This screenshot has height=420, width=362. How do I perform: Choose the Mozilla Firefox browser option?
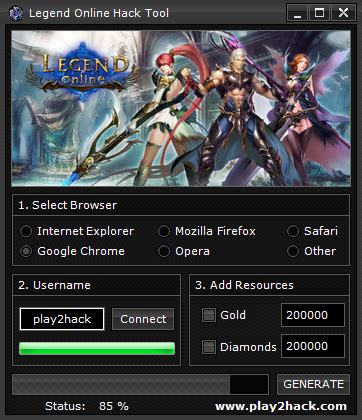coord(164,231)
